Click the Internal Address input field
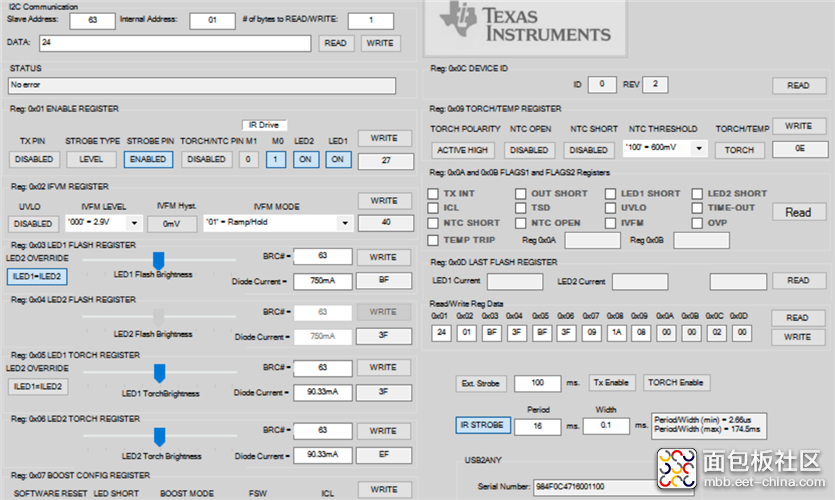 tap(212, 20)
